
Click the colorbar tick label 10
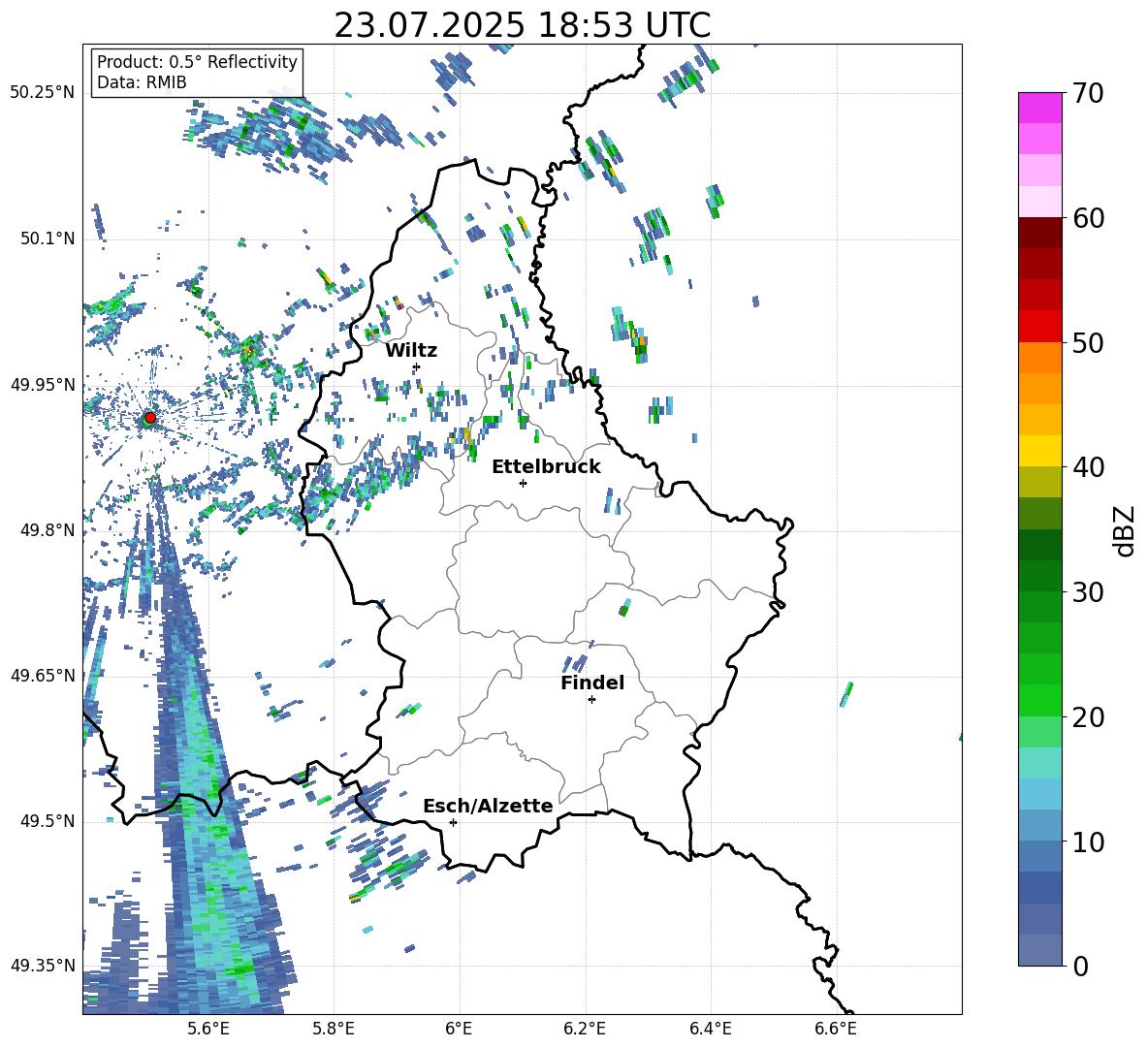tap(1088, 842)
